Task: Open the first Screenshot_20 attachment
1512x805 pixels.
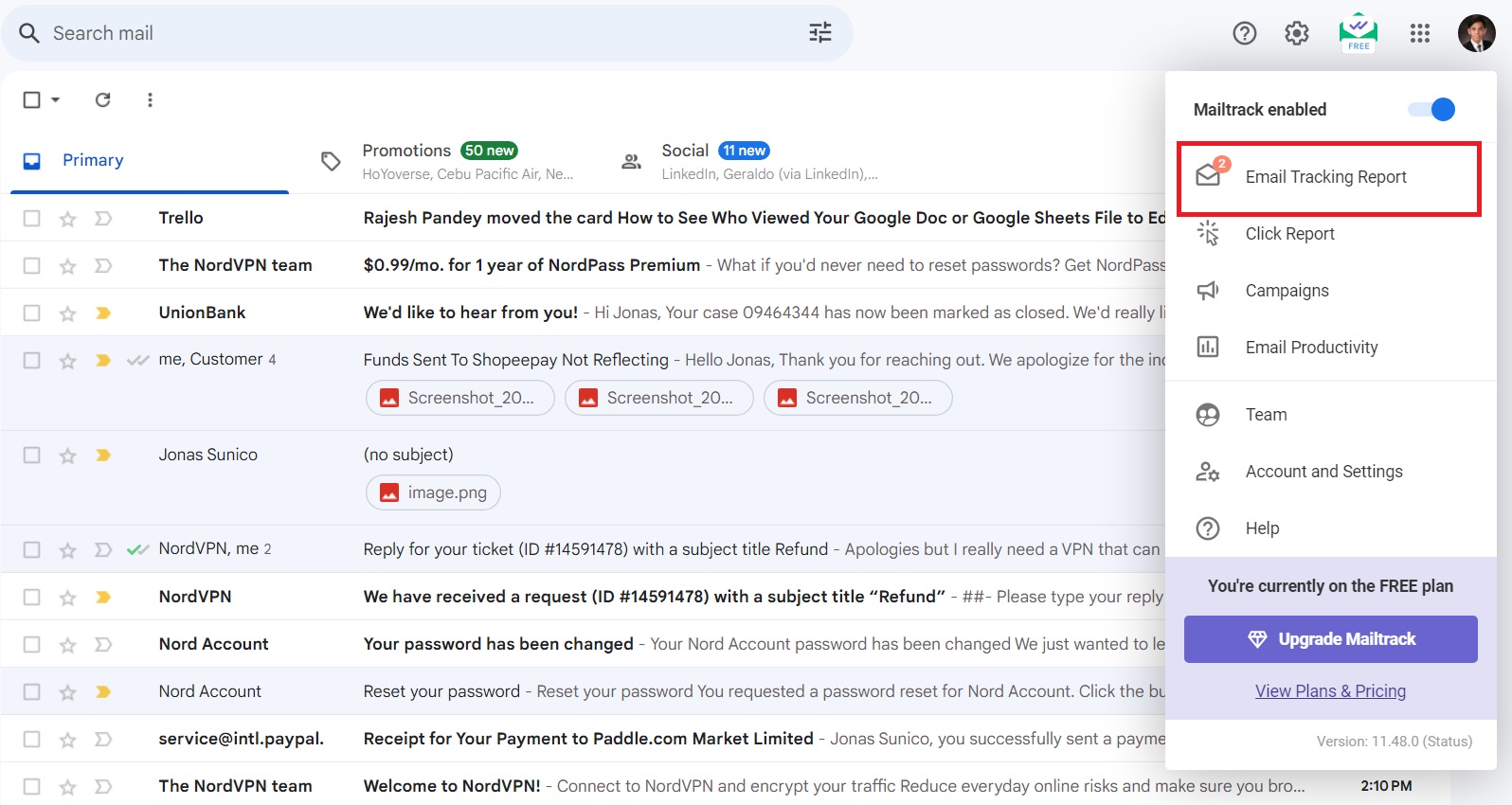Action: coord(460,398)
